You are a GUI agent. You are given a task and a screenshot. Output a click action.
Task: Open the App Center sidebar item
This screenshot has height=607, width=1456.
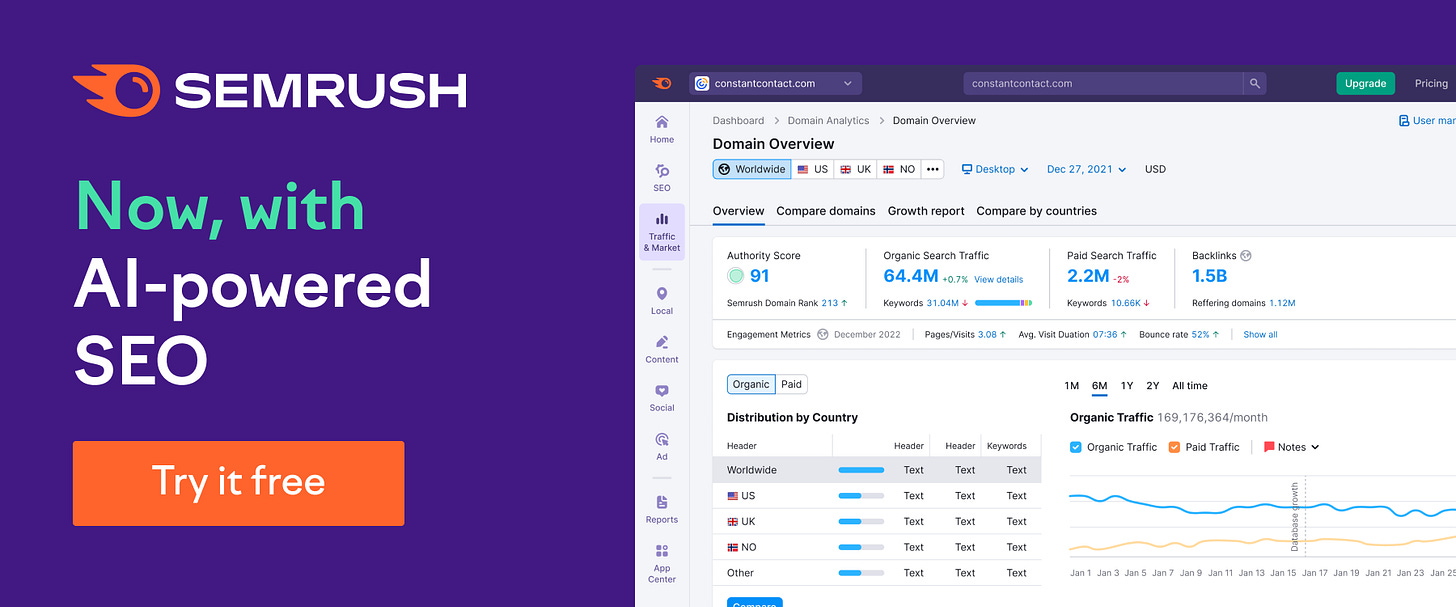pos(662,563)
